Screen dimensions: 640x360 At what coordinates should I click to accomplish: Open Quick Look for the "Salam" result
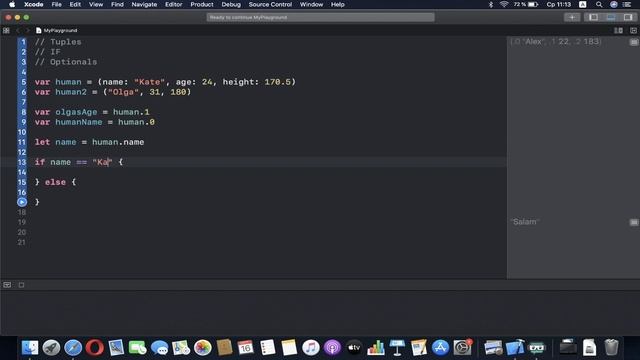pyautogui.click(x=634, y=222)
